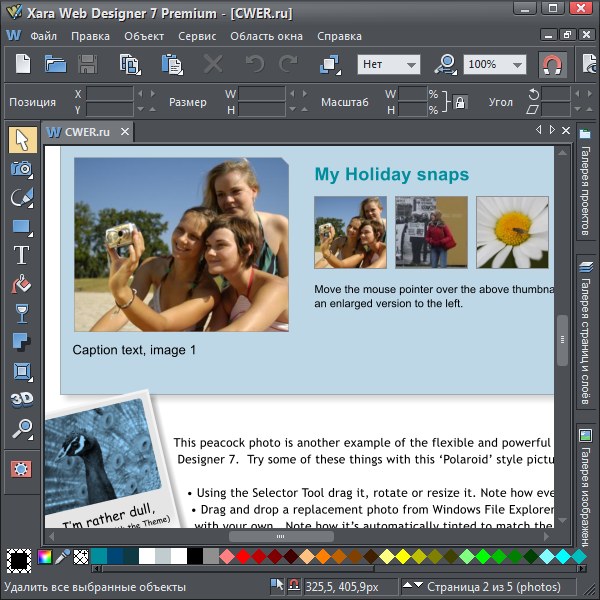Toggle magnetic snapping with the magnet button

click(552, 65)
